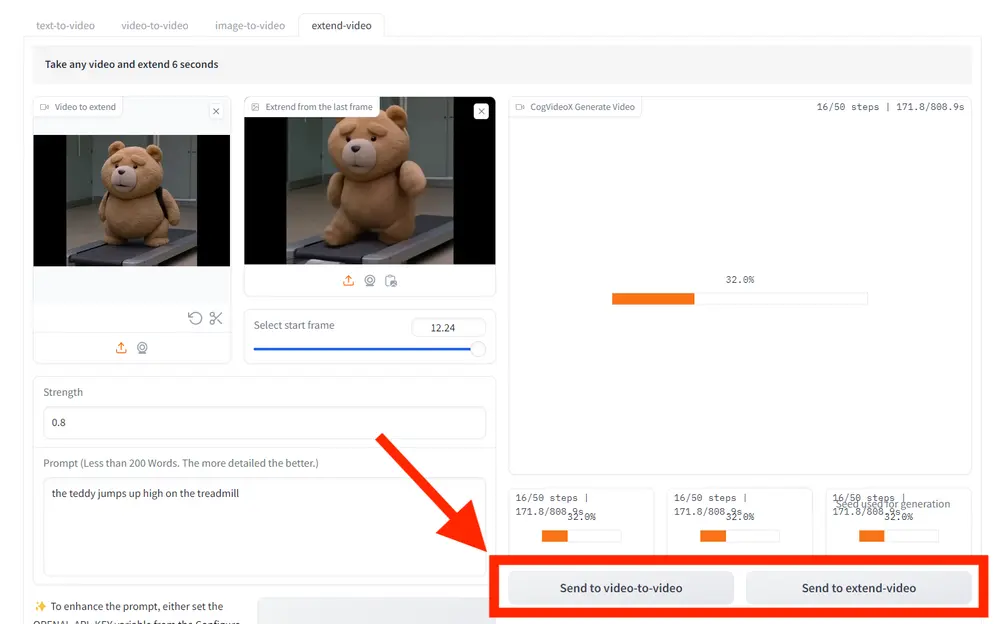Clear the Video to extend input
This screenshot has width=1000, height=624.
[x=216, y=111]
